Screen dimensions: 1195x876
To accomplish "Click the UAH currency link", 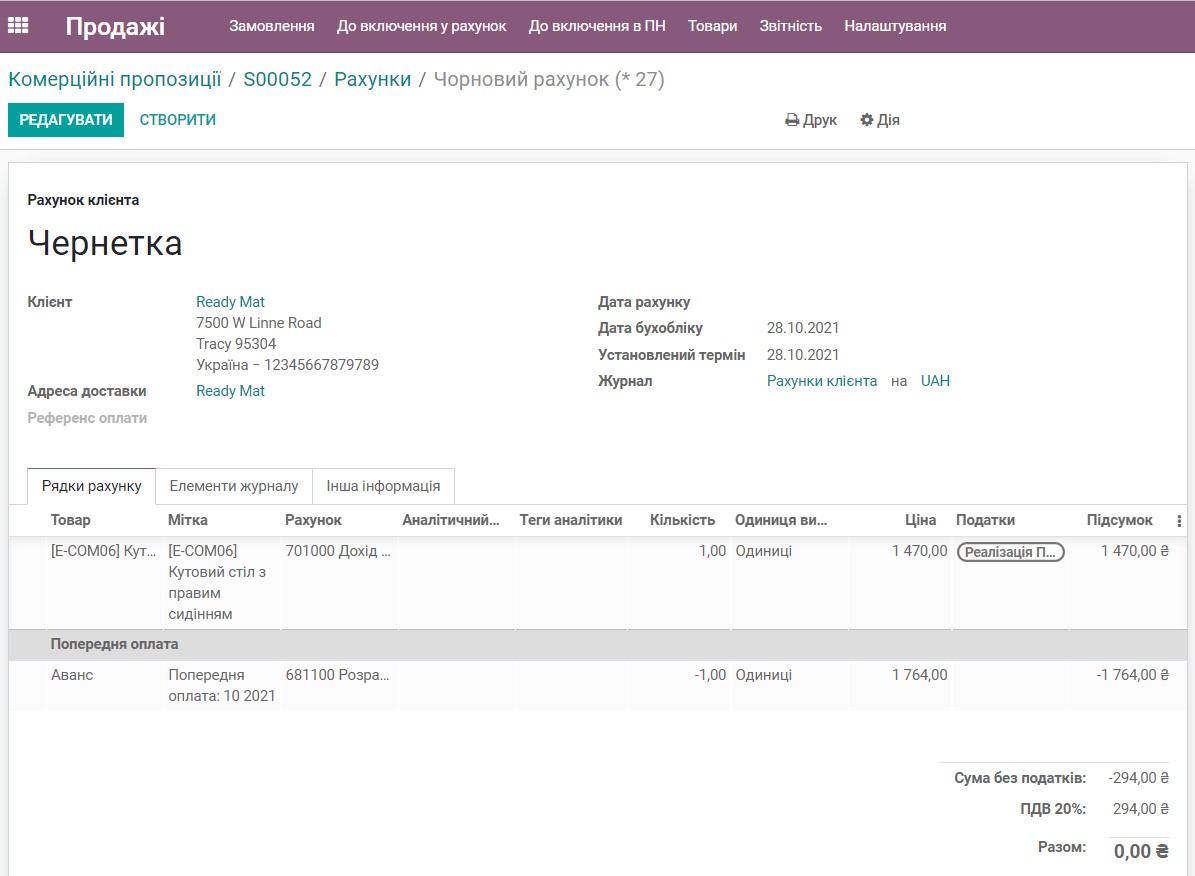I will click(x=935, y=380).
